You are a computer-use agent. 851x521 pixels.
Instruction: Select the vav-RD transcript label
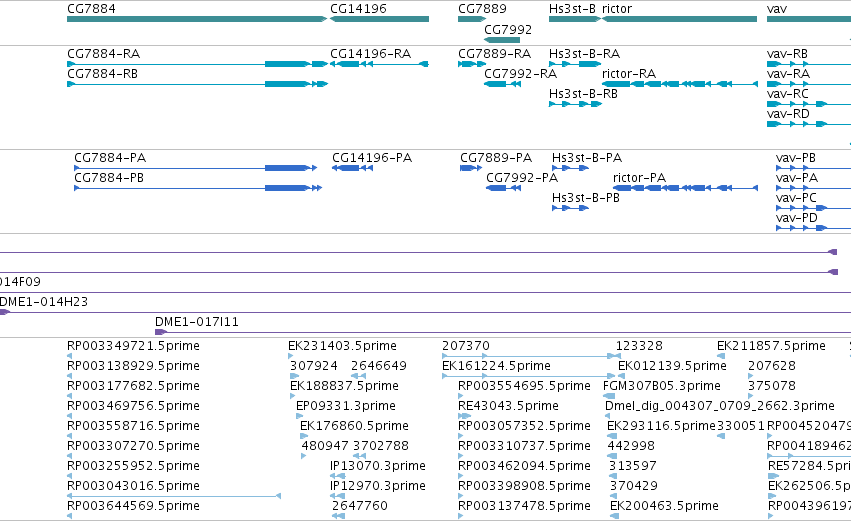tap(789, 114)
